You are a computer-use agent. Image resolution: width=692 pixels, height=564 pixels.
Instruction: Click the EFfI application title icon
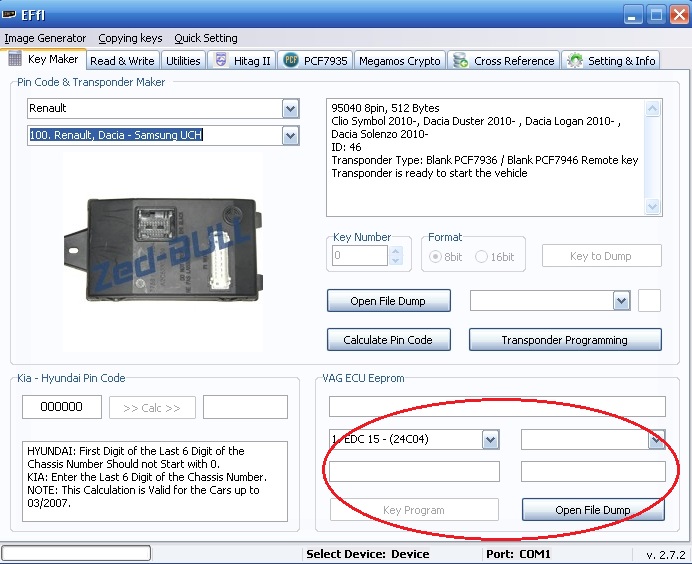tap(10, 14)
